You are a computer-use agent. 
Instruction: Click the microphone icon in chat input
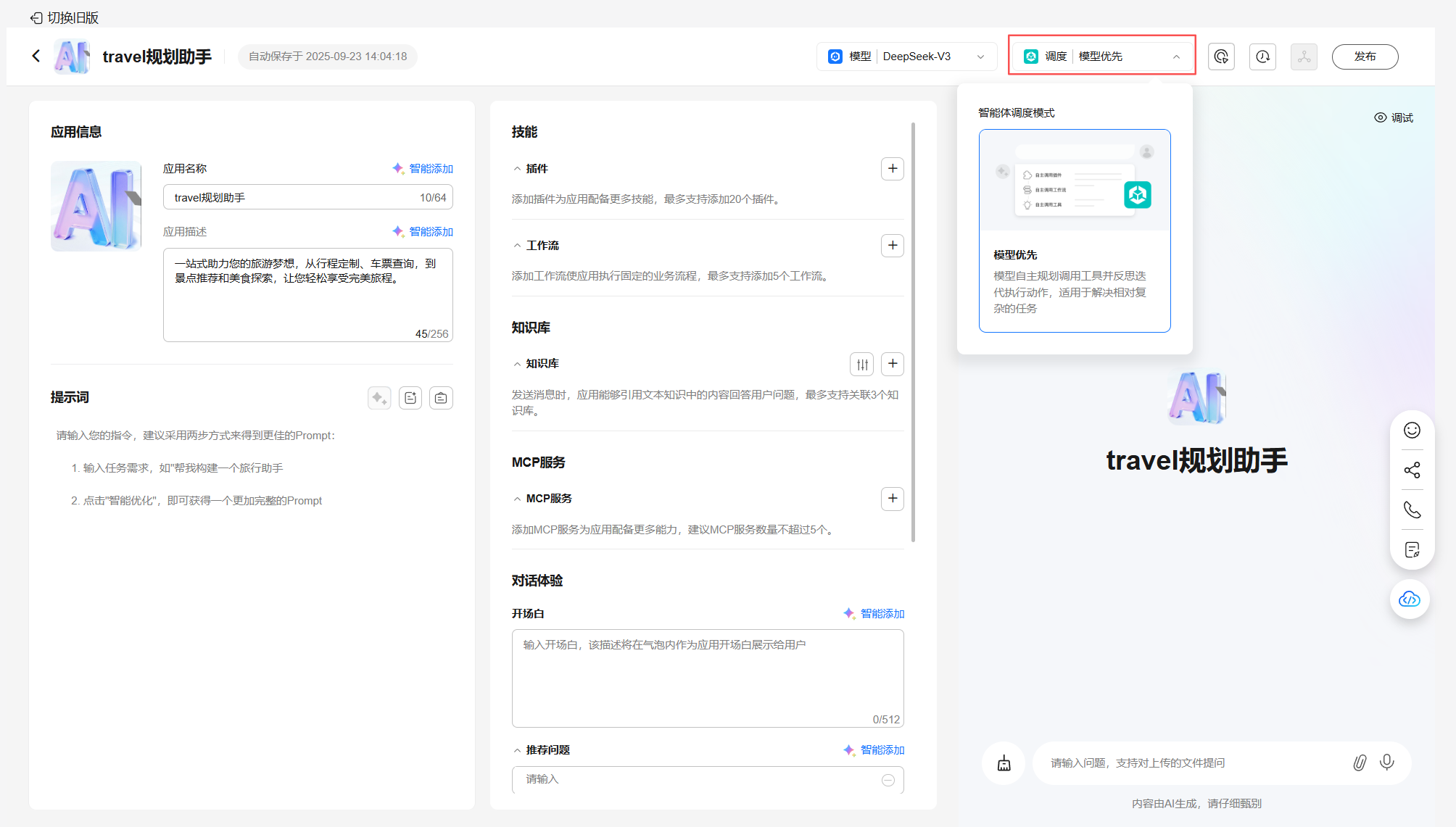pyautogui.click(x=1386, y=762)
